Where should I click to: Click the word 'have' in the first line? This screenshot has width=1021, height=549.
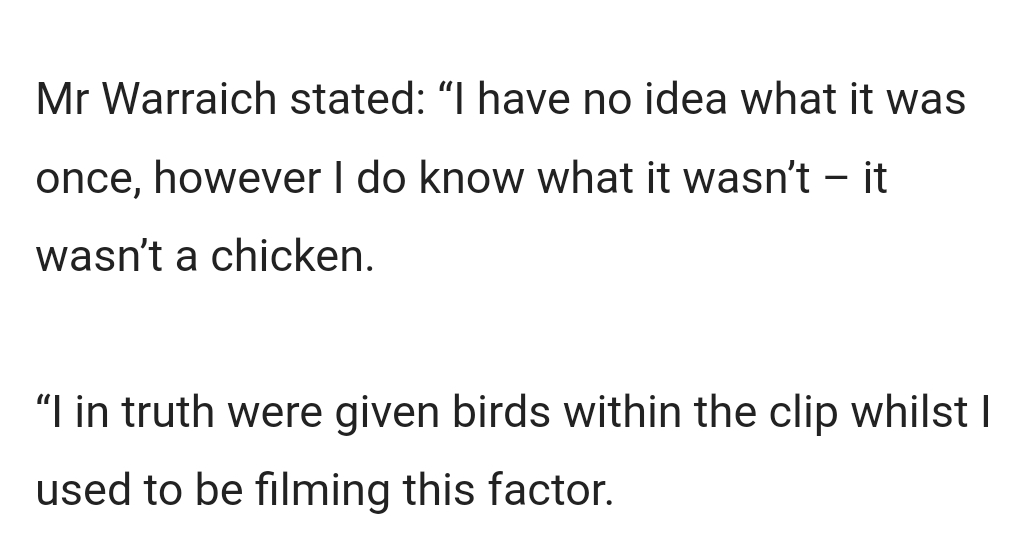523,100
